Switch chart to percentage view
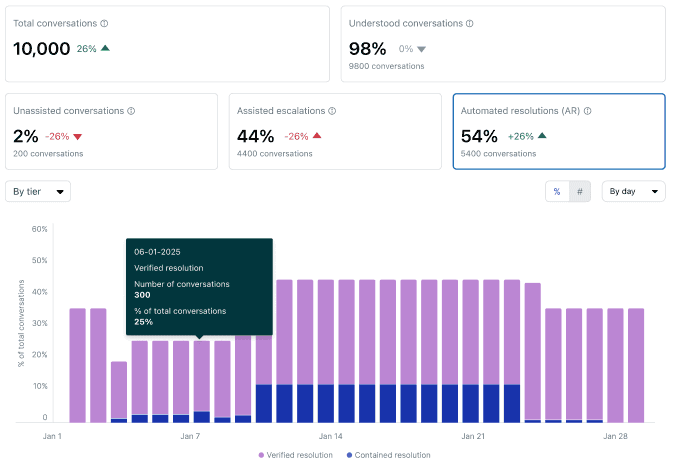 [557, 191]
